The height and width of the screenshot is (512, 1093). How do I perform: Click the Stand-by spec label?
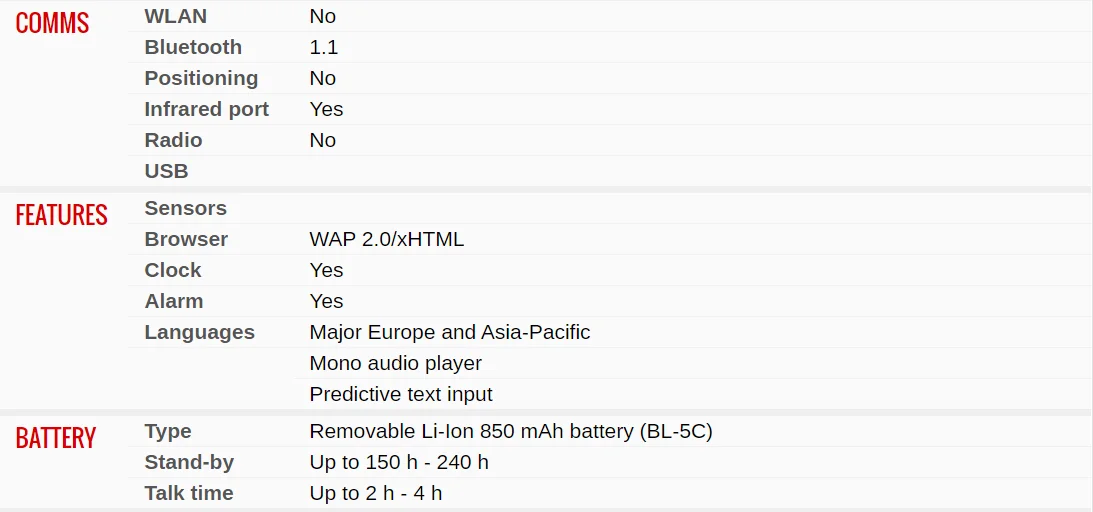(189, 462)
